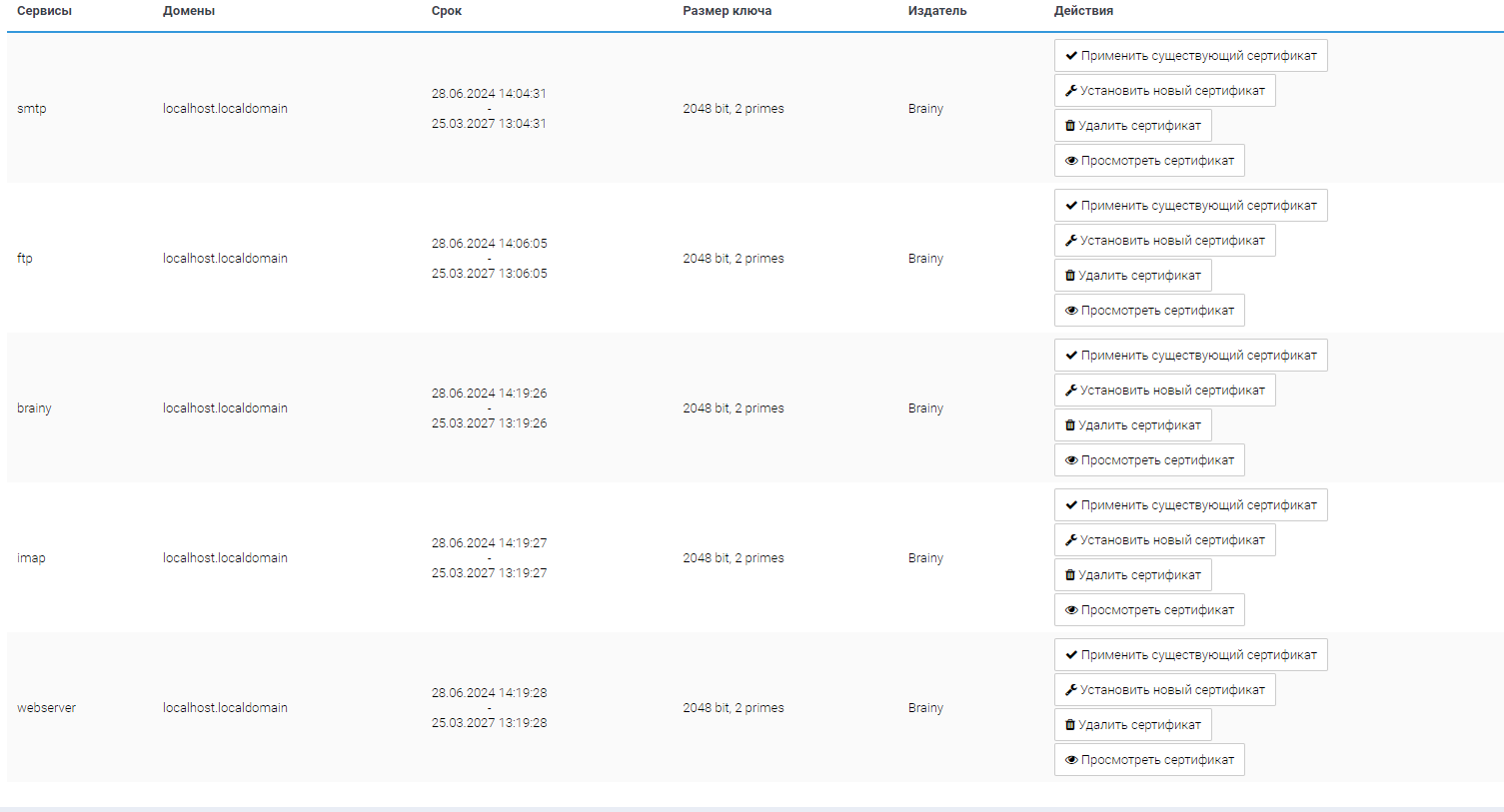Screen dimensions: 1504x812
Task: Click the Сервисы column header
Action: click(44, 11)
